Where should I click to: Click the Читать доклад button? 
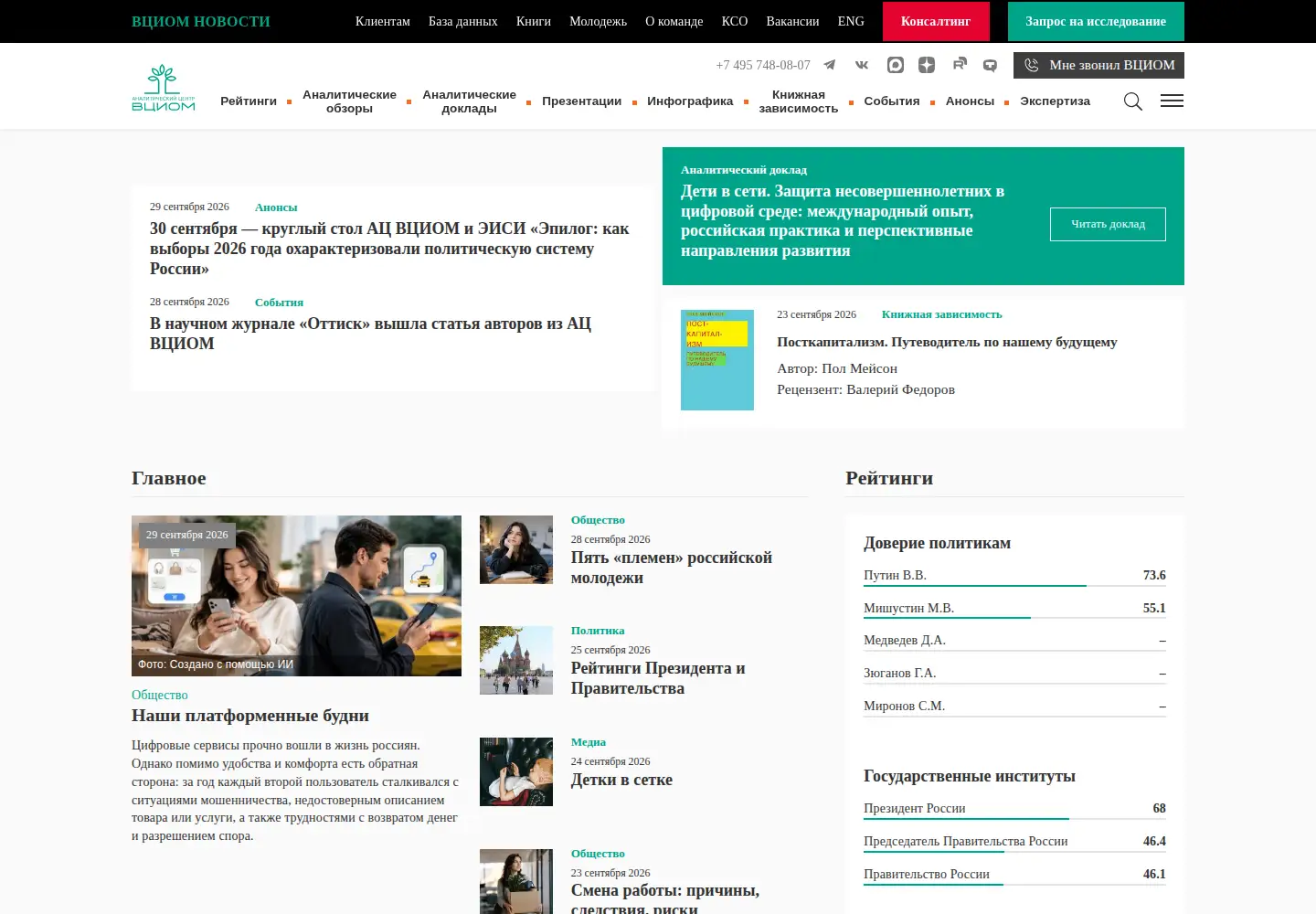1108,224
